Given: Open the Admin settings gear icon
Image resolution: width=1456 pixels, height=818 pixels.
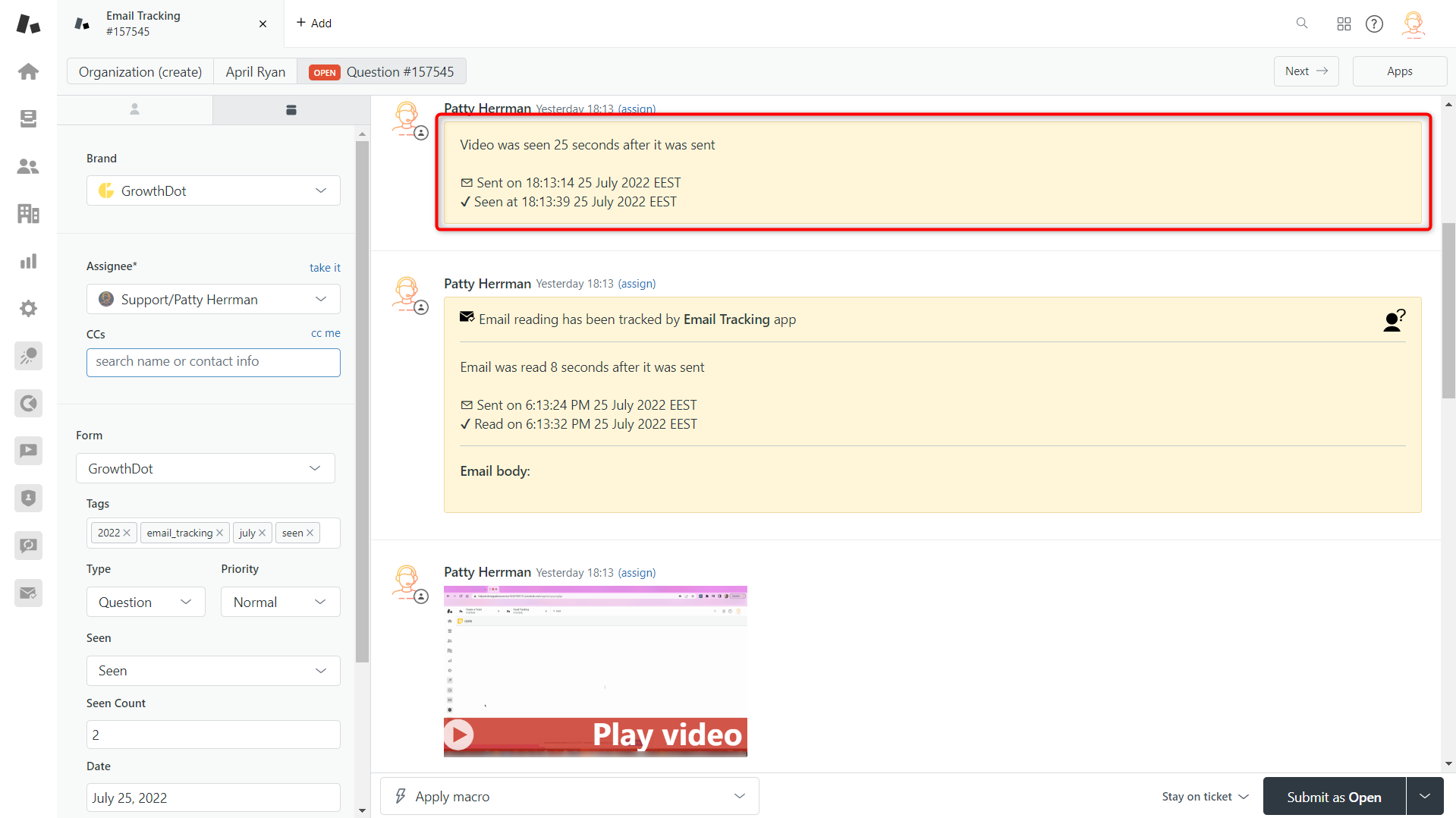Looking at the screenshot, I should pos(28,308).
